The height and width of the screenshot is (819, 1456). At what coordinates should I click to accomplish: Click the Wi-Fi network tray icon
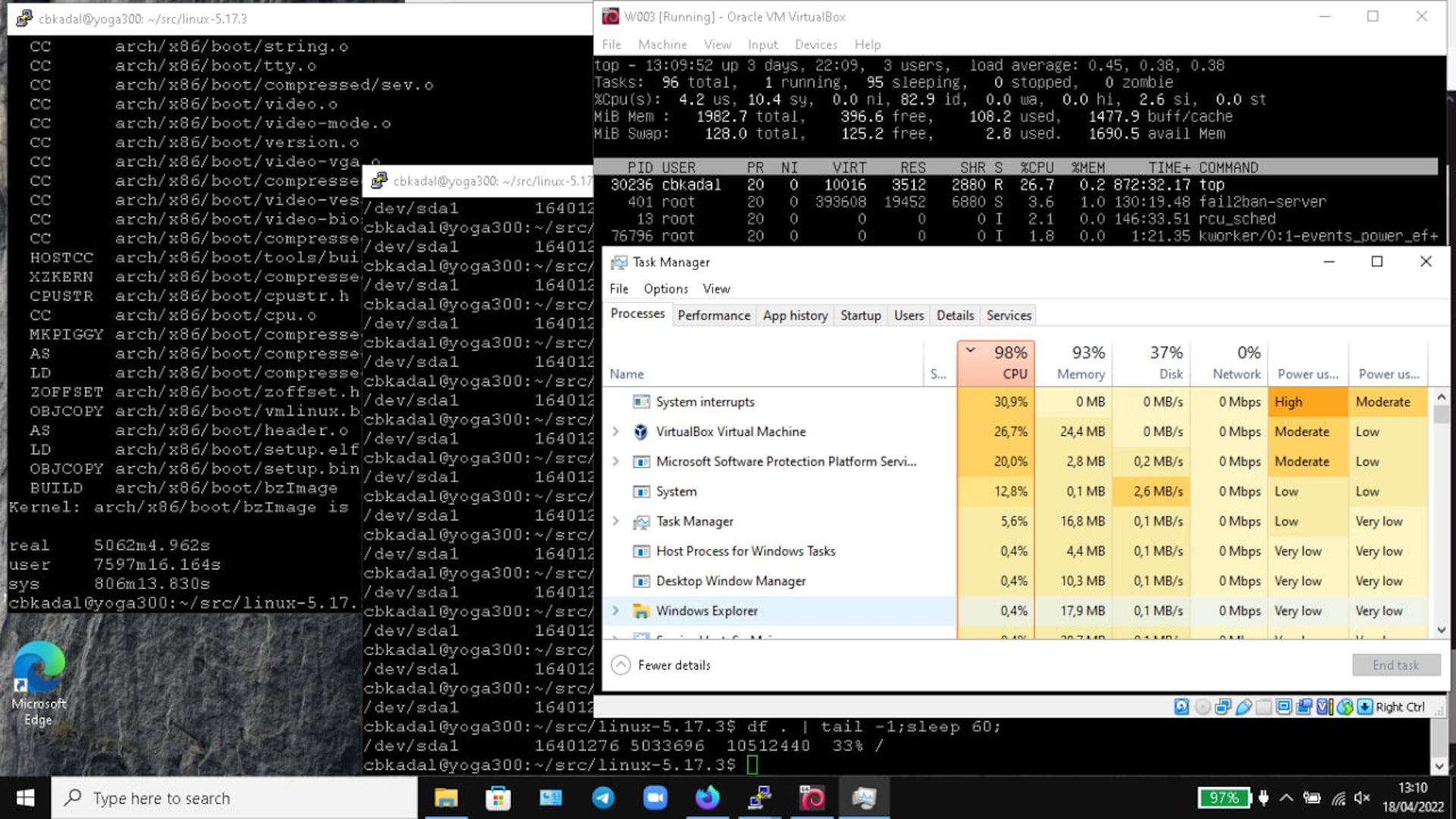1338,798
